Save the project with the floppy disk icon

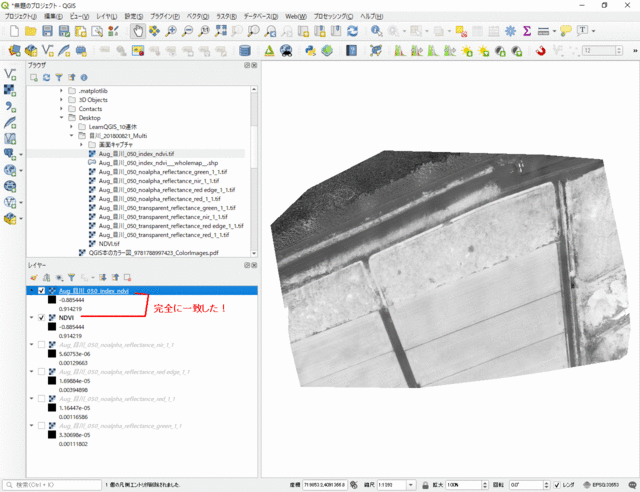[x=47, y=31]
